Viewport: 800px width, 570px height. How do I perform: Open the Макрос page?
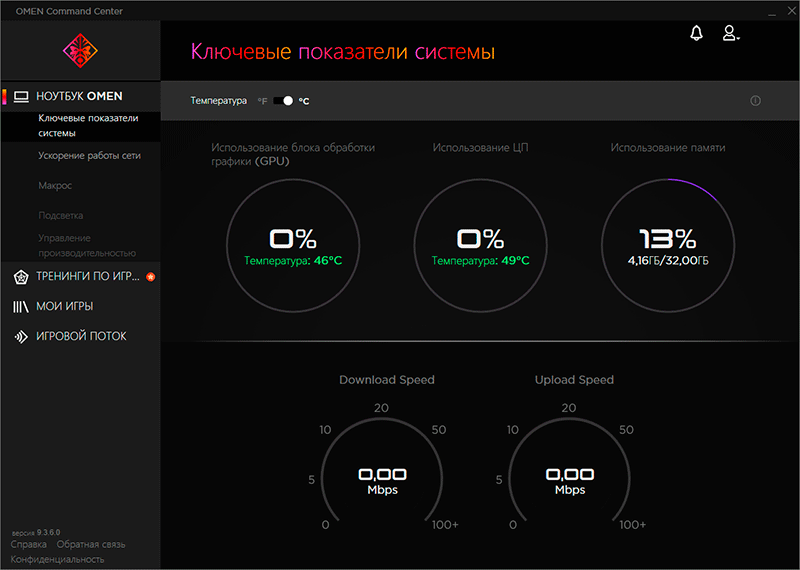pos(55,185)
